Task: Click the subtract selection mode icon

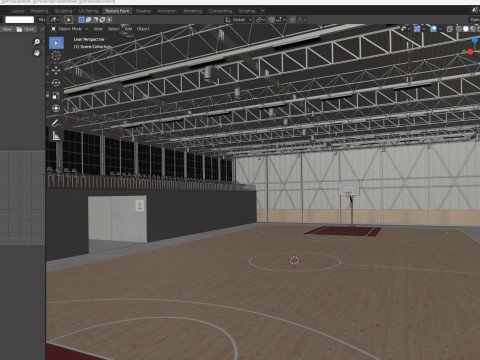Action: coord(95,20)
